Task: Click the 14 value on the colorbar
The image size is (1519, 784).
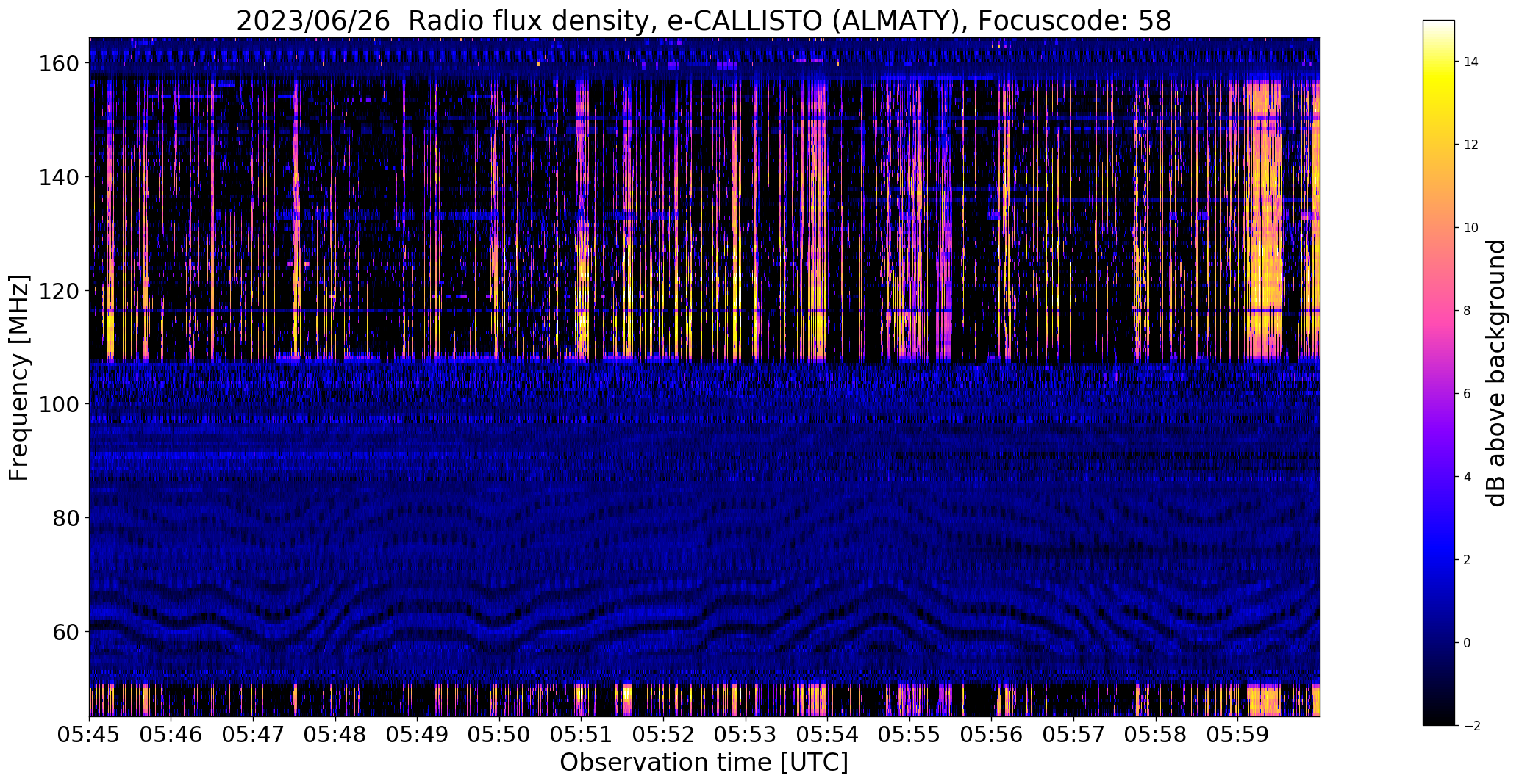Action: pyautogui.click(x=1471, y=62)
